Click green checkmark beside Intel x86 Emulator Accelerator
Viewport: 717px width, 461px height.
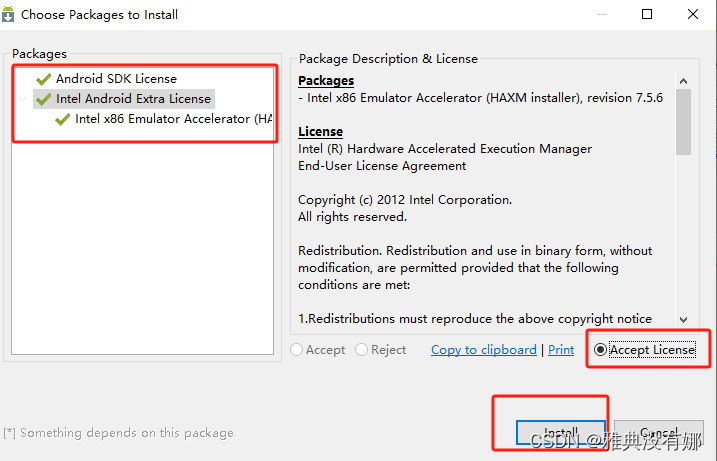pos(62,119)
